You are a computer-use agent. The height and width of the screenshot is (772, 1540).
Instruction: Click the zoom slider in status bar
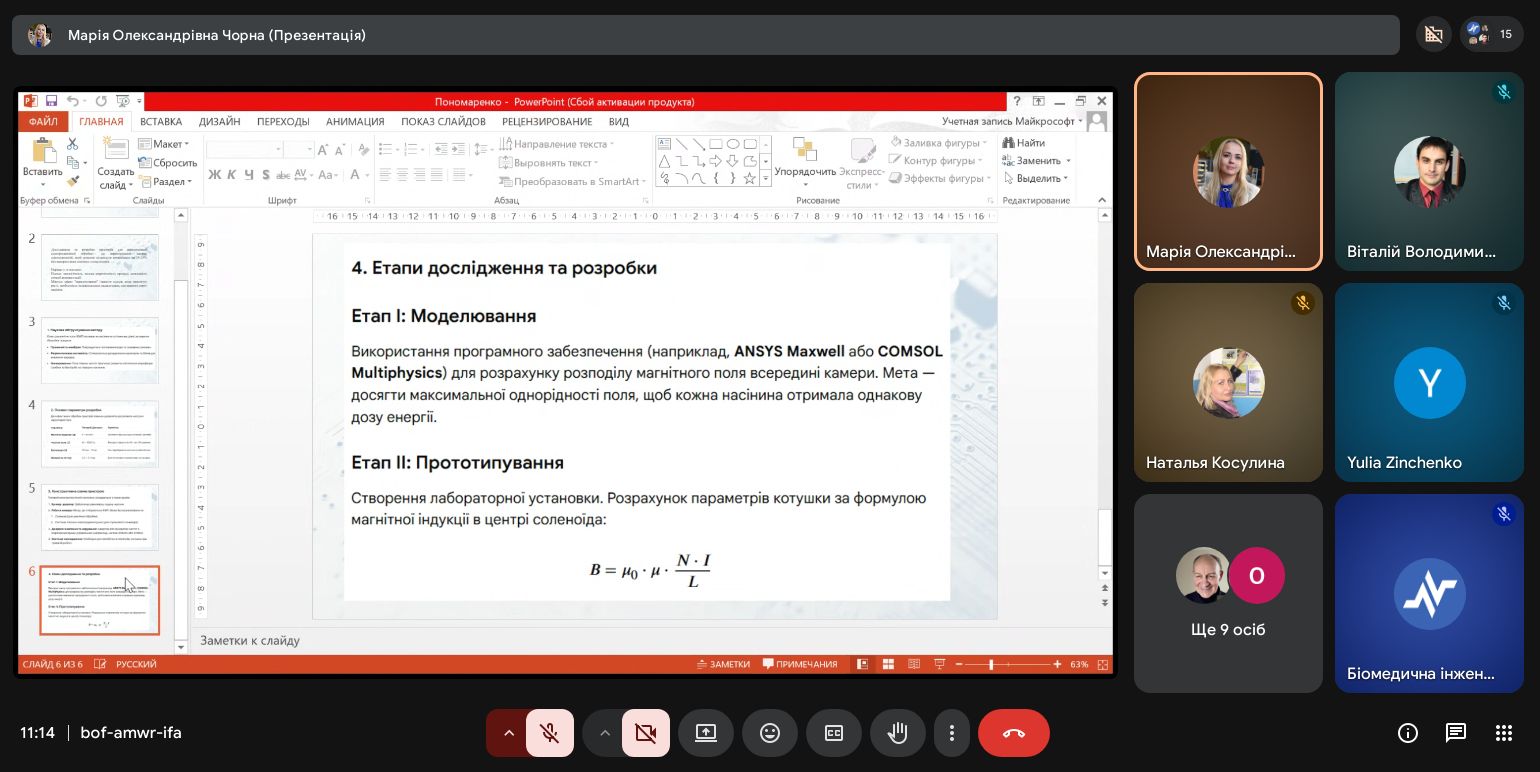pos(991,664)
